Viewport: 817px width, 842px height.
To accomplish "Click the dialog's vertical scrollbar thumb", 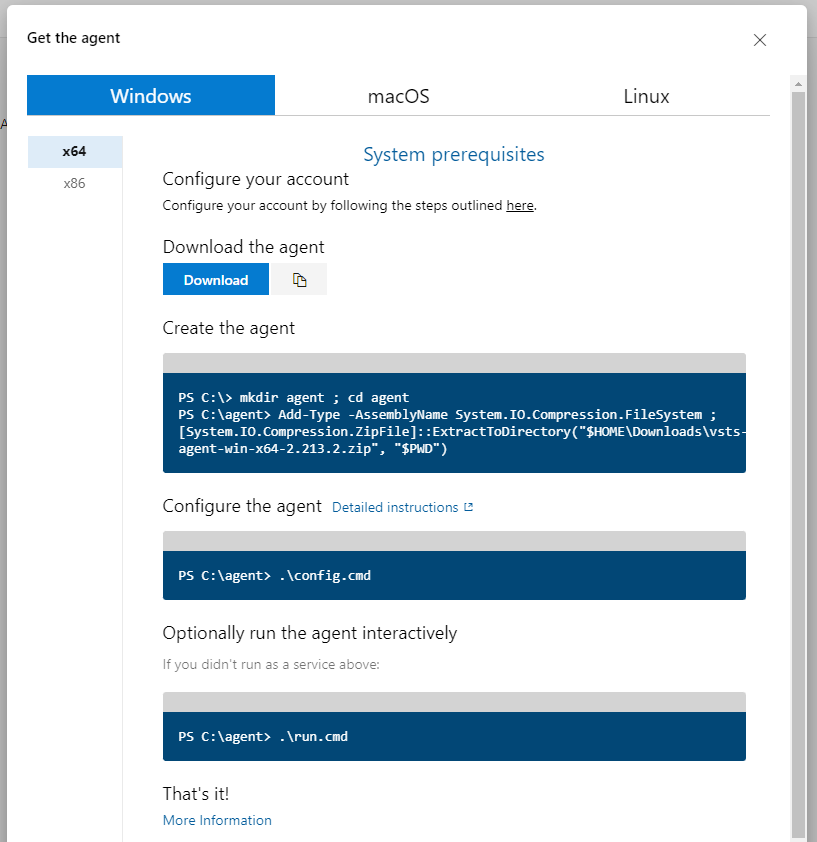I will pyautogui.click(x=797, y=450).
